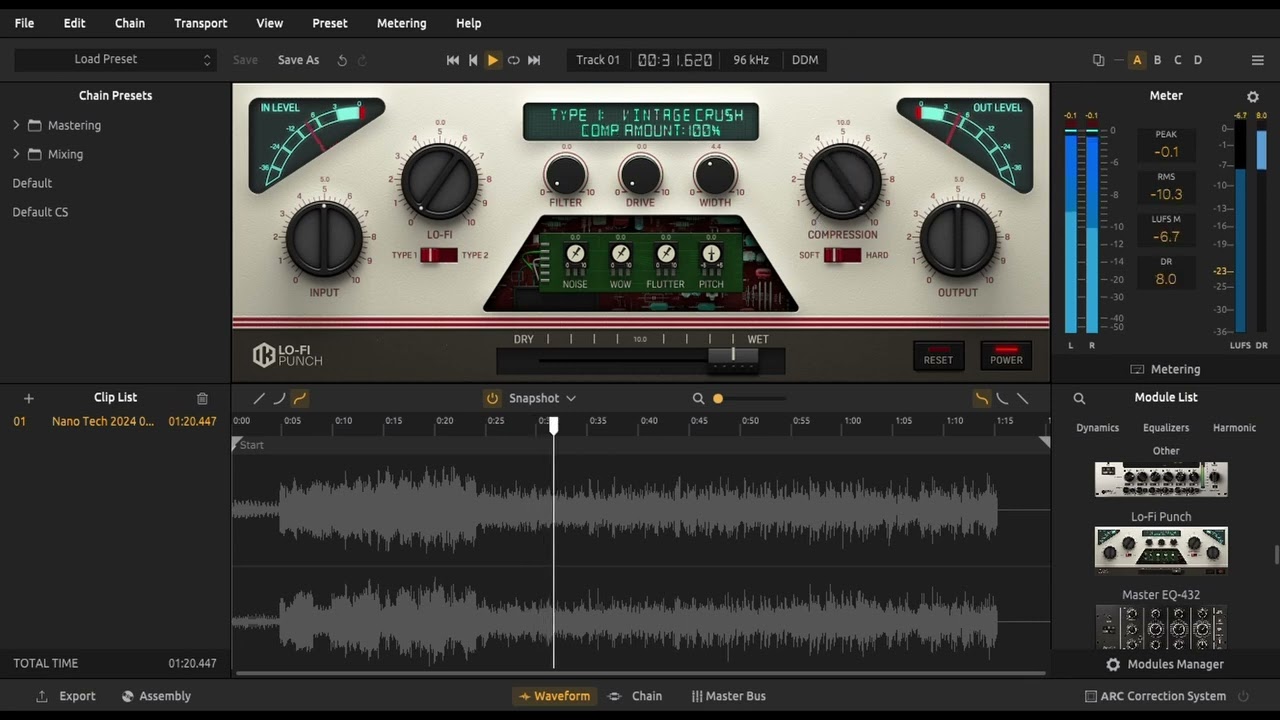Select the curved fade-out shape icon

(x=1002, y=398)
